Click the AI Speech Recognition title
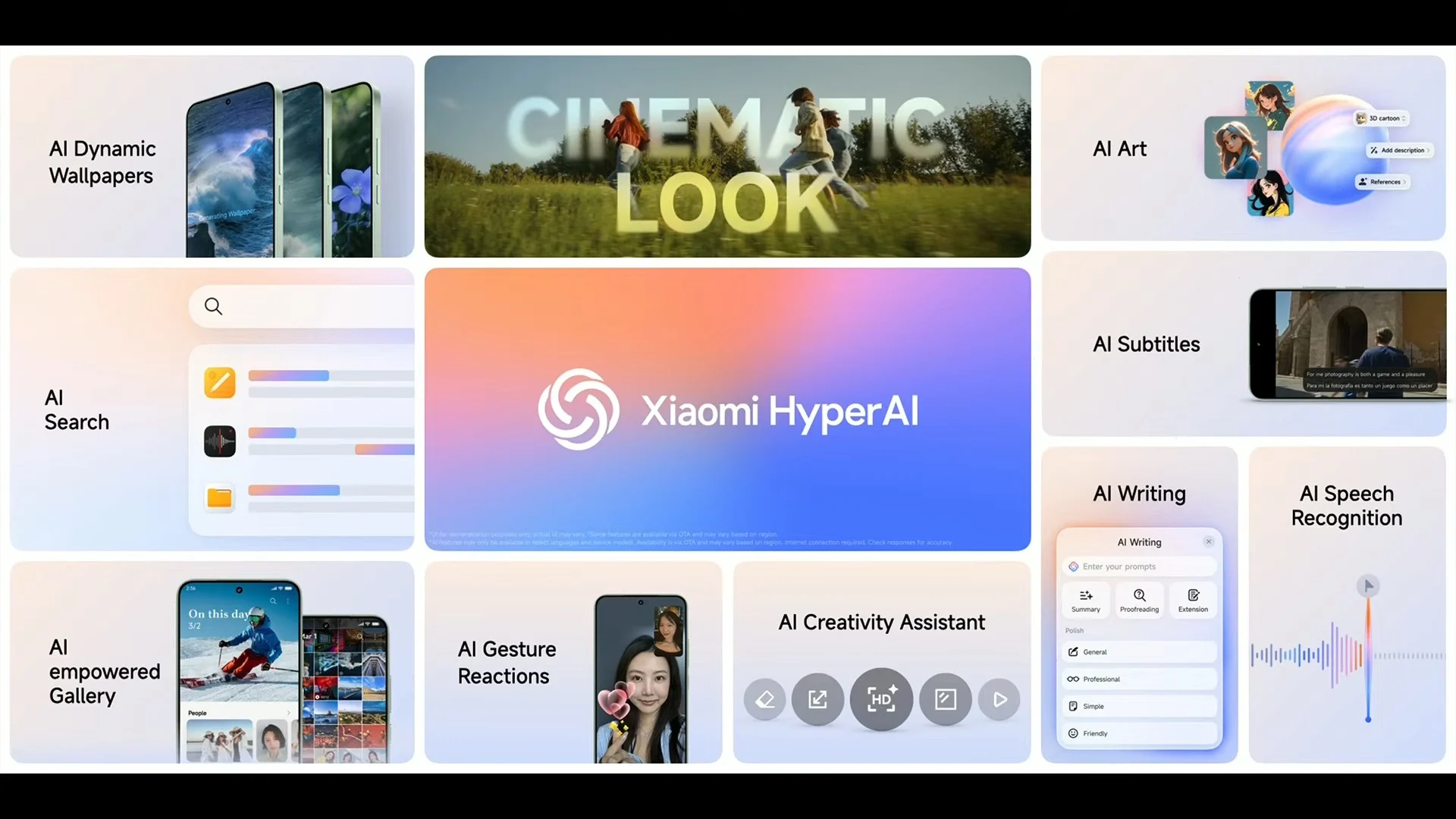This screenshot has width=1456, height=819. (1347, 505)
